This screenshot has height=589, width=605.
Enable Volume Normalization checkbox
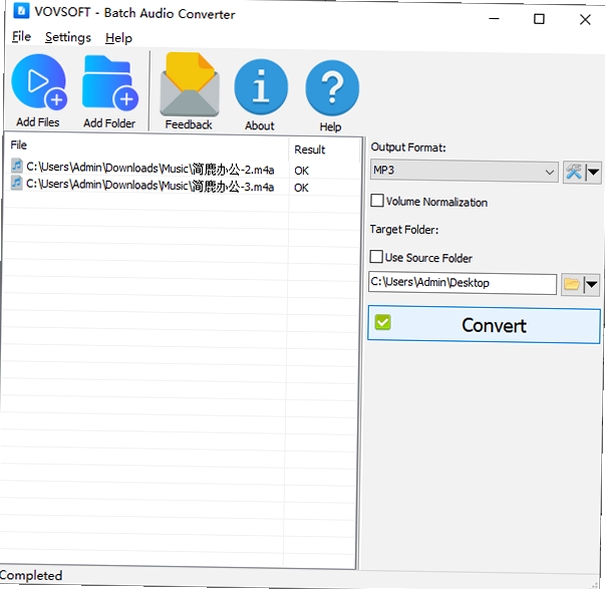pyautogui.click(x=377, y=201)
